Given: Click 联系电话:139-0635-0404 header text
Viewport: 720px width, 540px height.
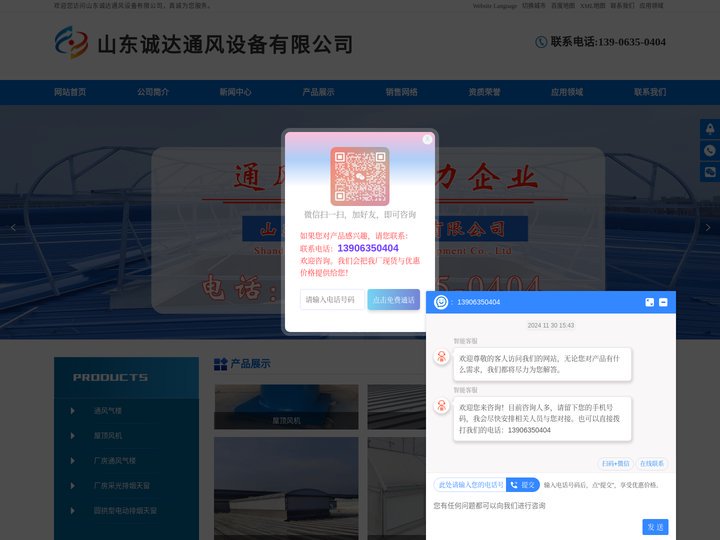Looking at the screenshot, I should click(x=608, y=42).
